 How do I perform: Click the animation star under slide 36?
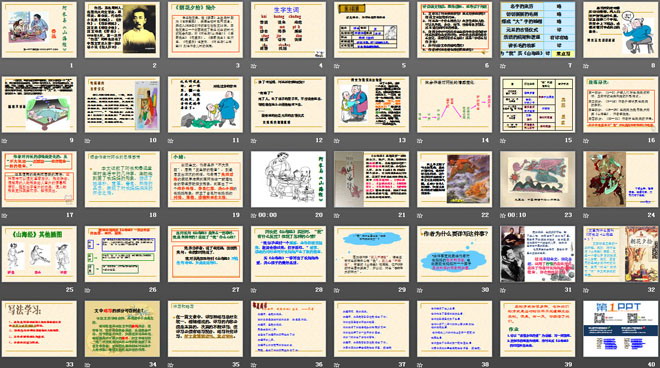click(253, 365)
